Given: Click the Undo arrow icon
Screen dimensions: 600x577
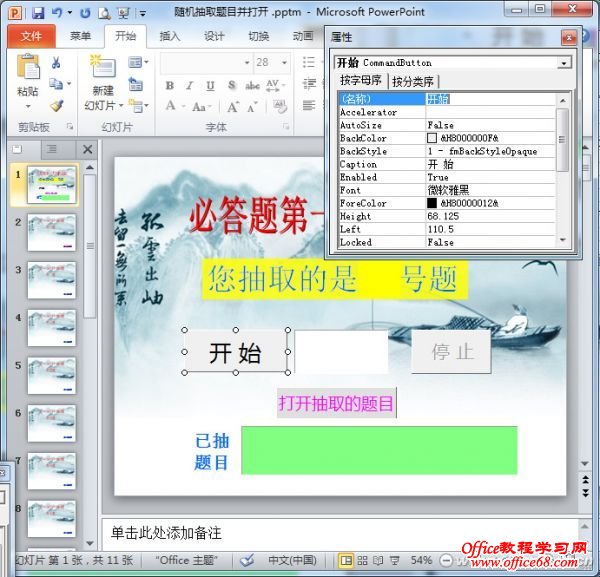Looking at the screenshot, I should click(57, 13).
